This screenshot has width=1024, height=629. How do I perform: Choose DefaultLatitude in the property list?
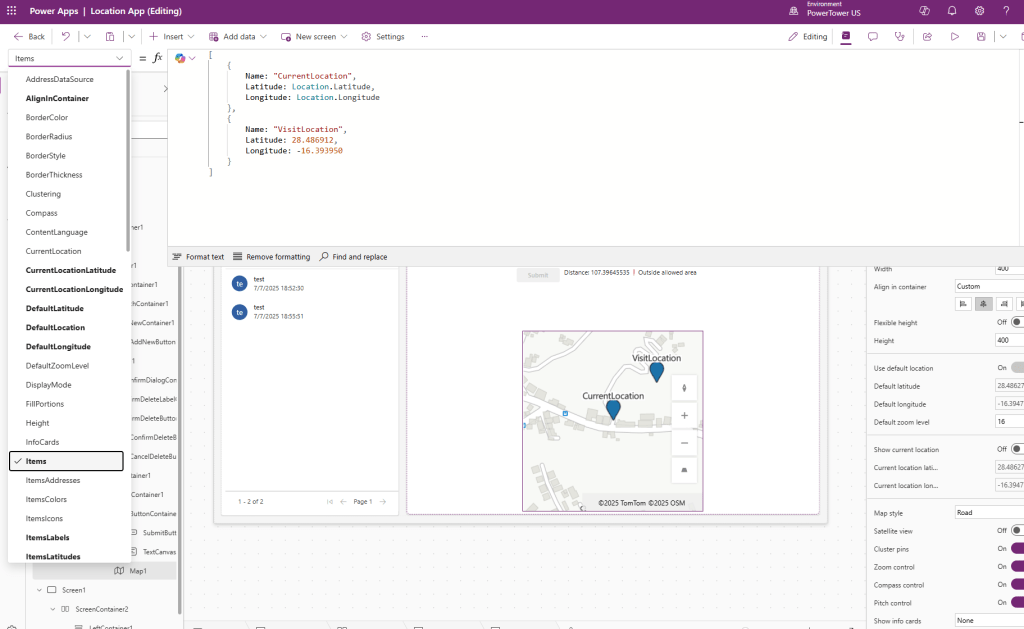tap(55, 308)
